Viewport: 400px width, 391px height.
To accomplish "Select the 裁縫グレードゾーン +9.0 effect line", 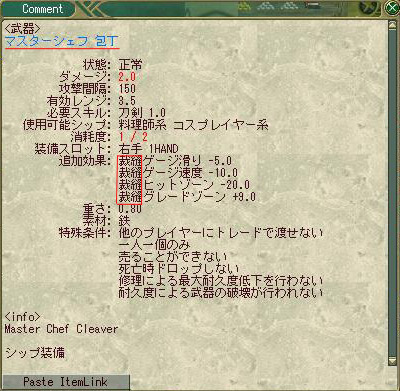I will (187, 197).
